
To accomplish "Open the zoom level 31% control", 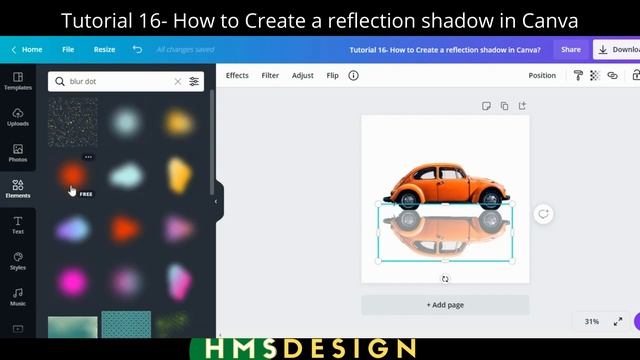I will point(591,322).
